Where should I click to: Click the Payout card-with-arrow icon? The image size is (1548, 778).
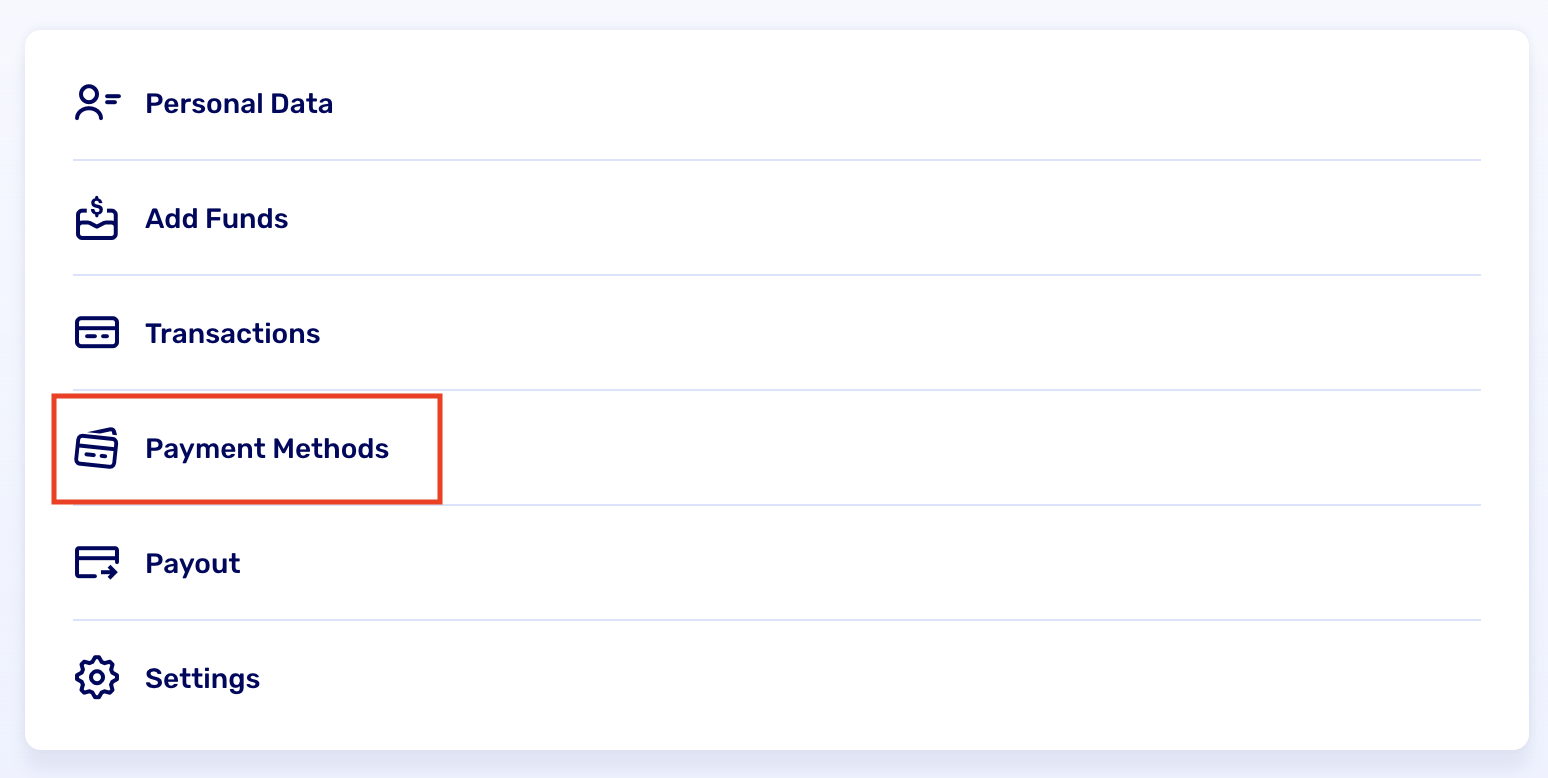point(97,563)
